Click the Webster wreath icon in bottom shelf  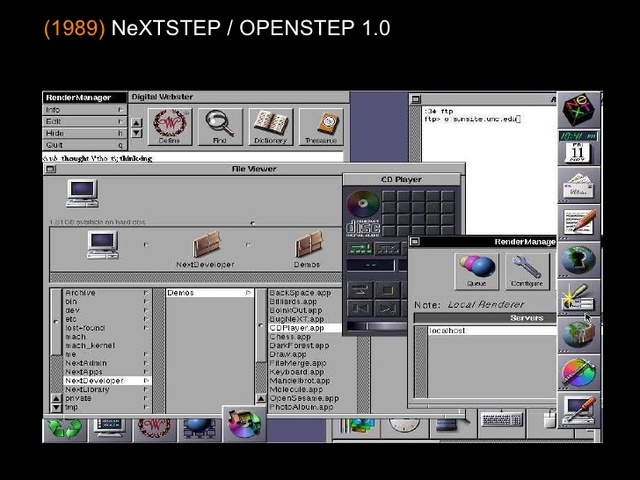(155, 429)
